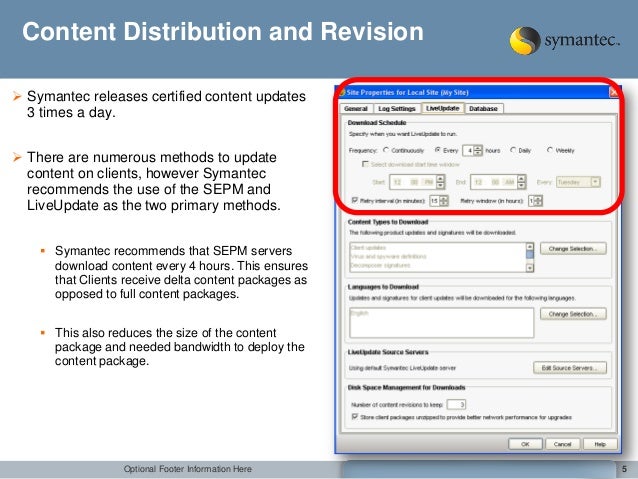The image size is (638, 479).
Task: Select the LiveUpdate tab
Action: [x=443, y=108]
